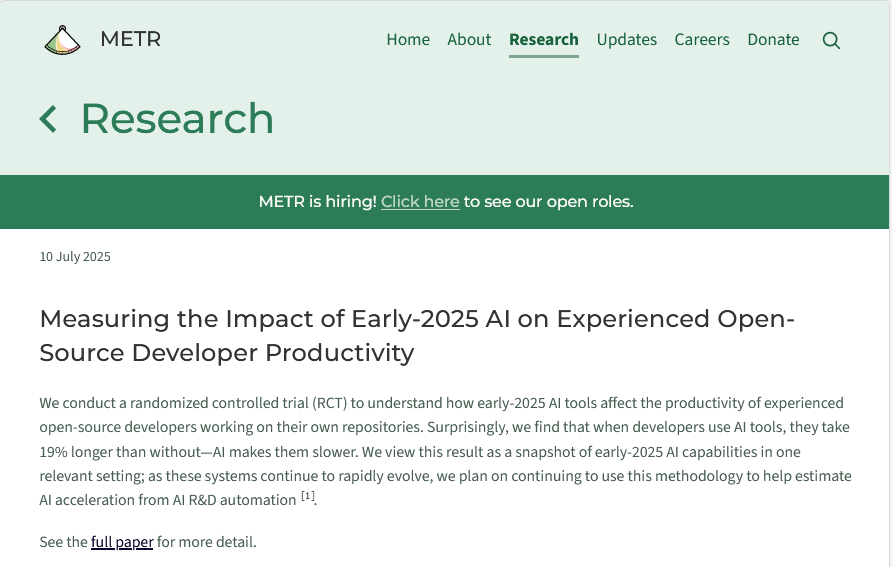
Task: Open the Donate menu item
Action: click(773, 39)
